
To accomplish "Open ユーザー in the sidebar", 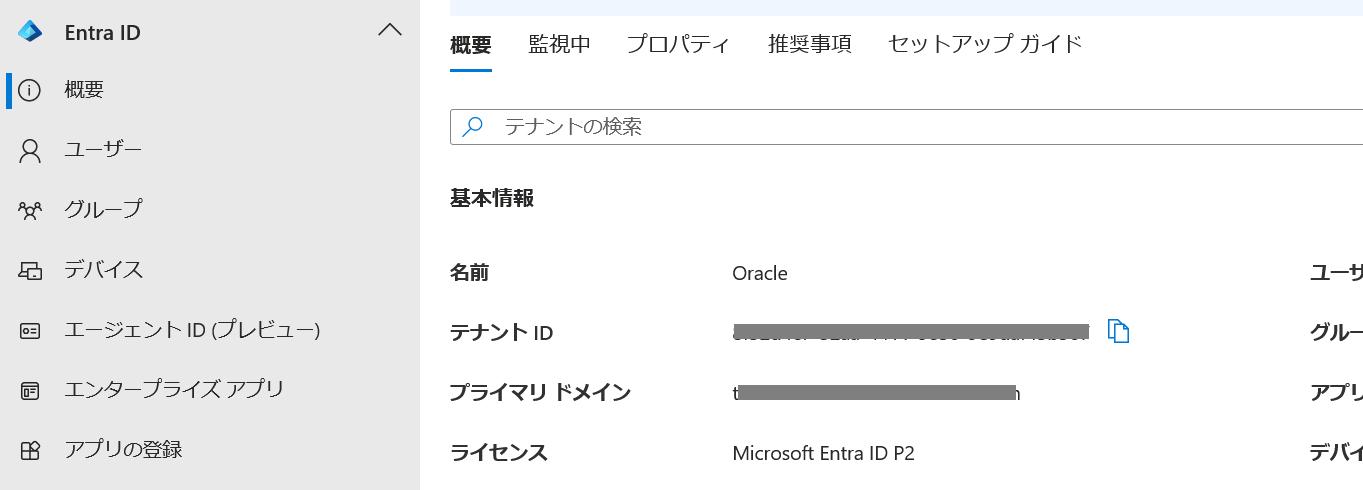I will point(103,150).
